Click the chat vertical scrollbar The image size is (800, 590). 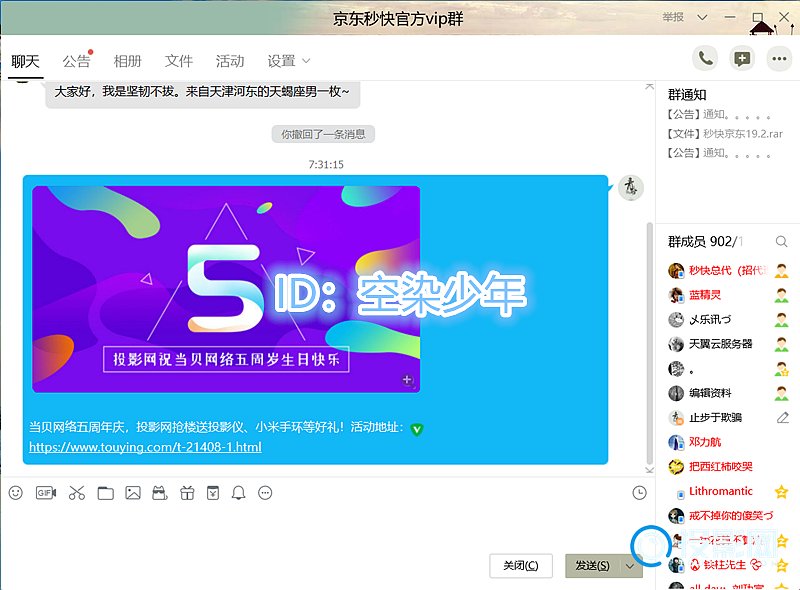click(649, 343)
